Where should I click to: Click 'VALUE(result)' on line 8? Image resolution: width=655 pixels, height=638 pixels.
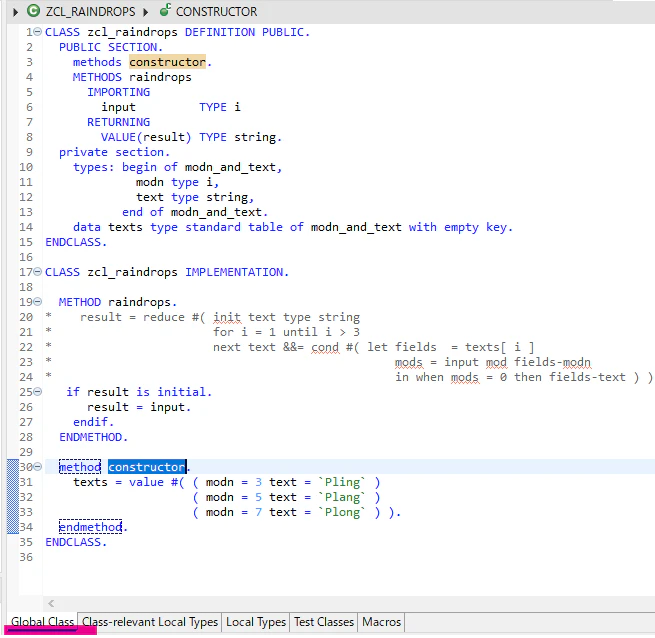[146, 137]
